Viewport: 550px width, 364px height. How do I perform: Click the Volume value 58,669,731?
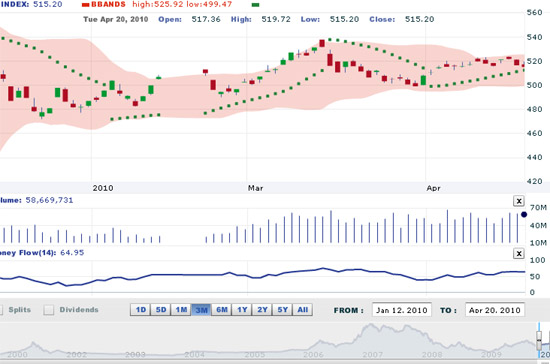pos(49,200)
